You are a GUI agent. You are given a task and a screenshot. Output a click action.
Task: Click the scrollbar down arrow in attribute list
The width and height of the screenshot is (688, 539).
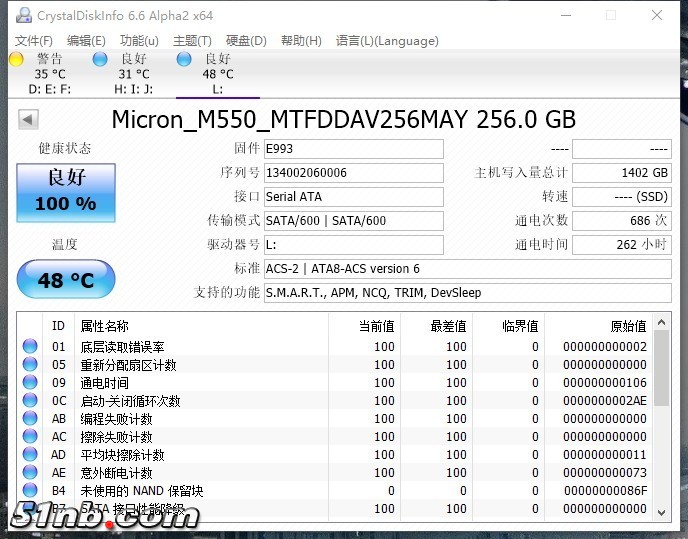660,512
